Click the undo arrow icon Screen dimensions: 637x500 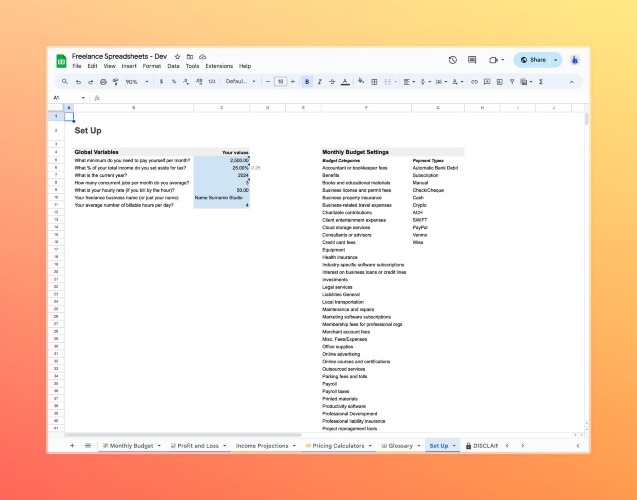78,82
